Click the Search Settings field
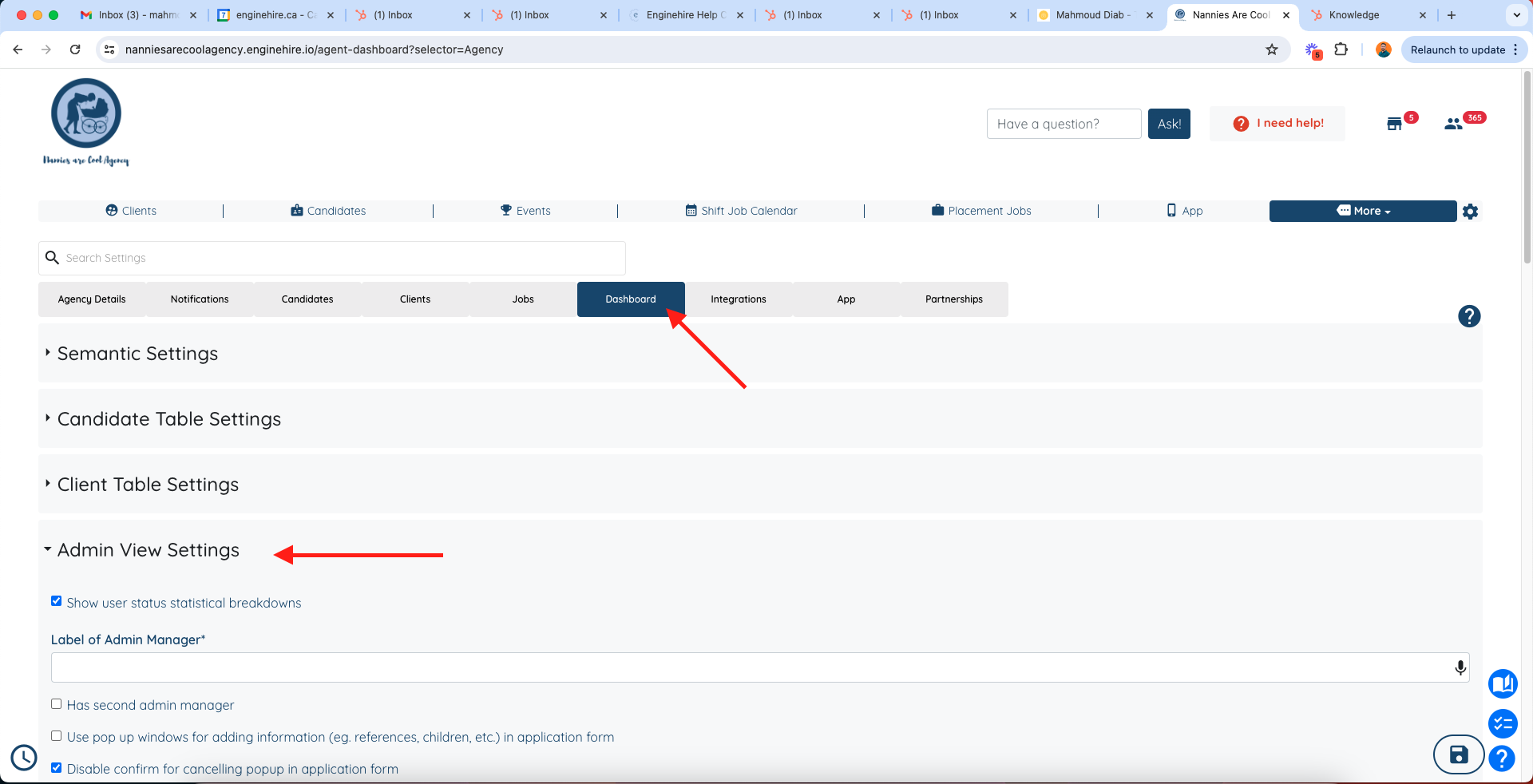Screen dimensions: 1533x784 [332, 258]
